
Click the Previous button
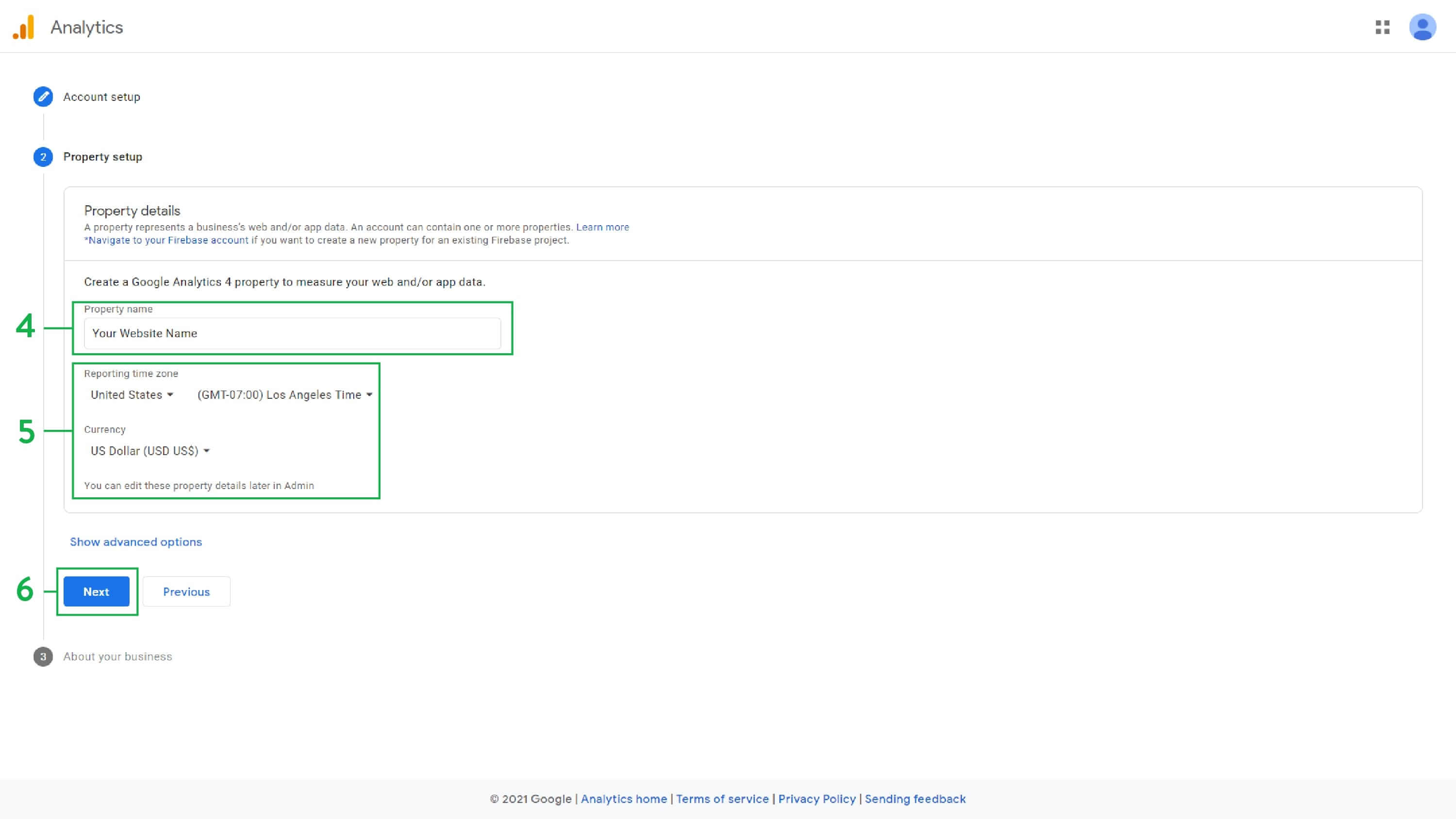(186, 591)
